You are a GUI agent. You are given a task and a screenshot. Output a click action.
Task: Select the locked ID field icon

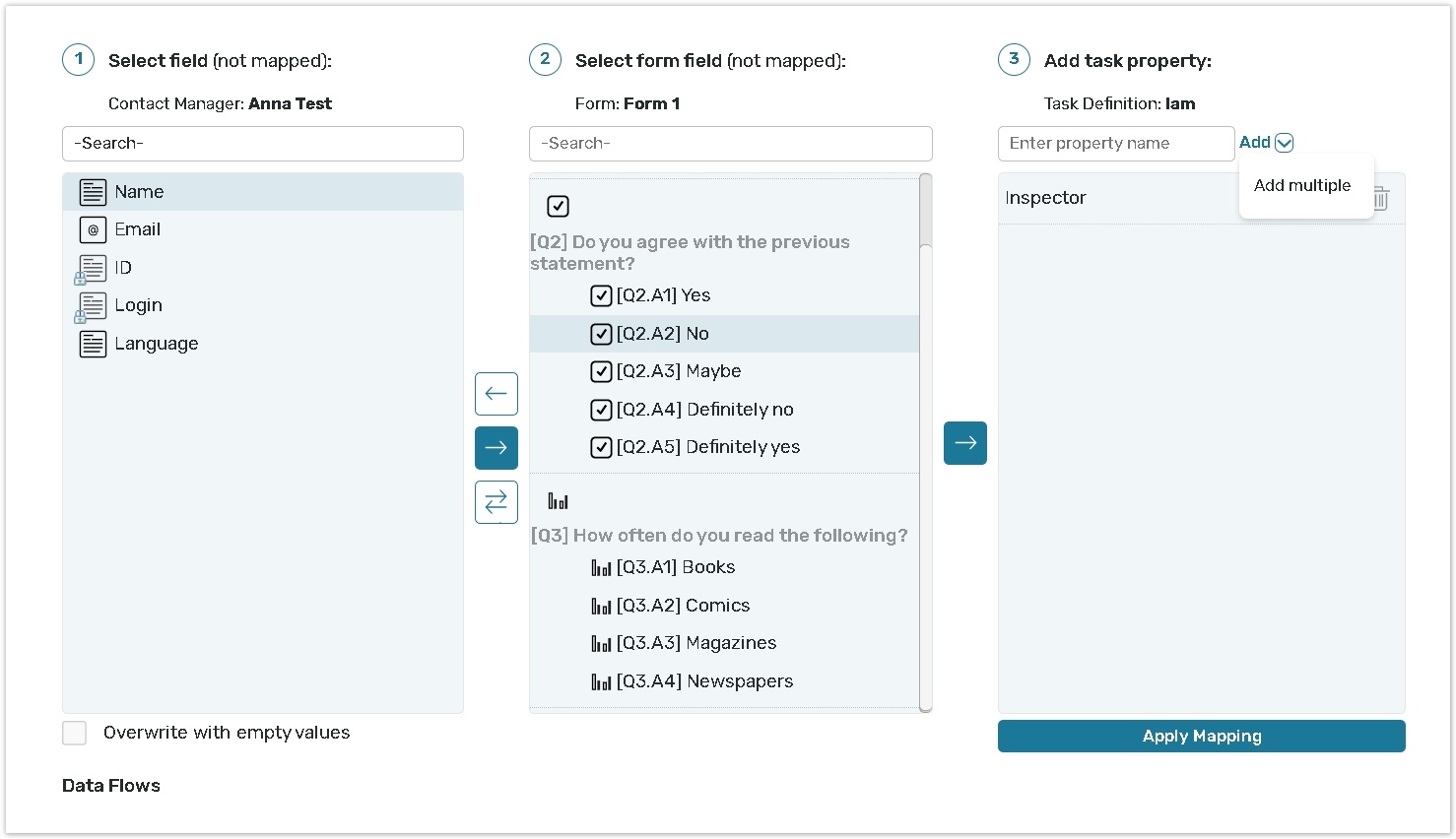point(92,269)
